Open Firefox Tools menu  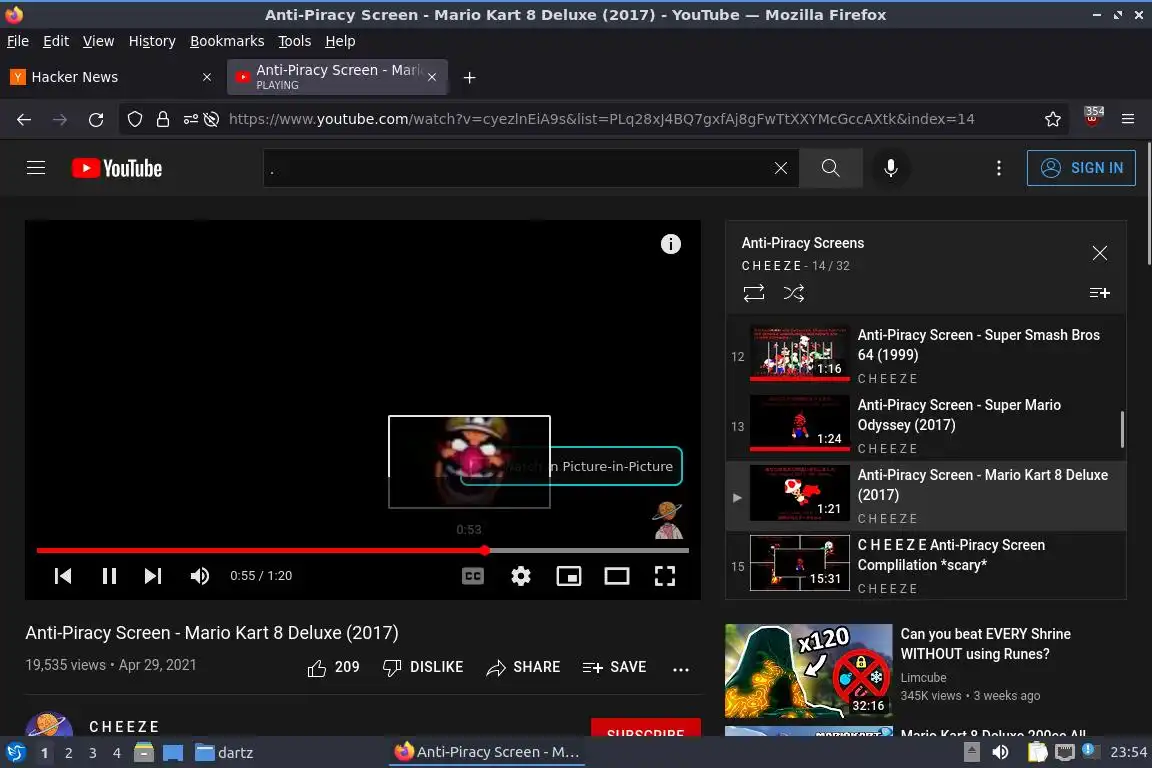pyautogui.click(x=295, y=41)
